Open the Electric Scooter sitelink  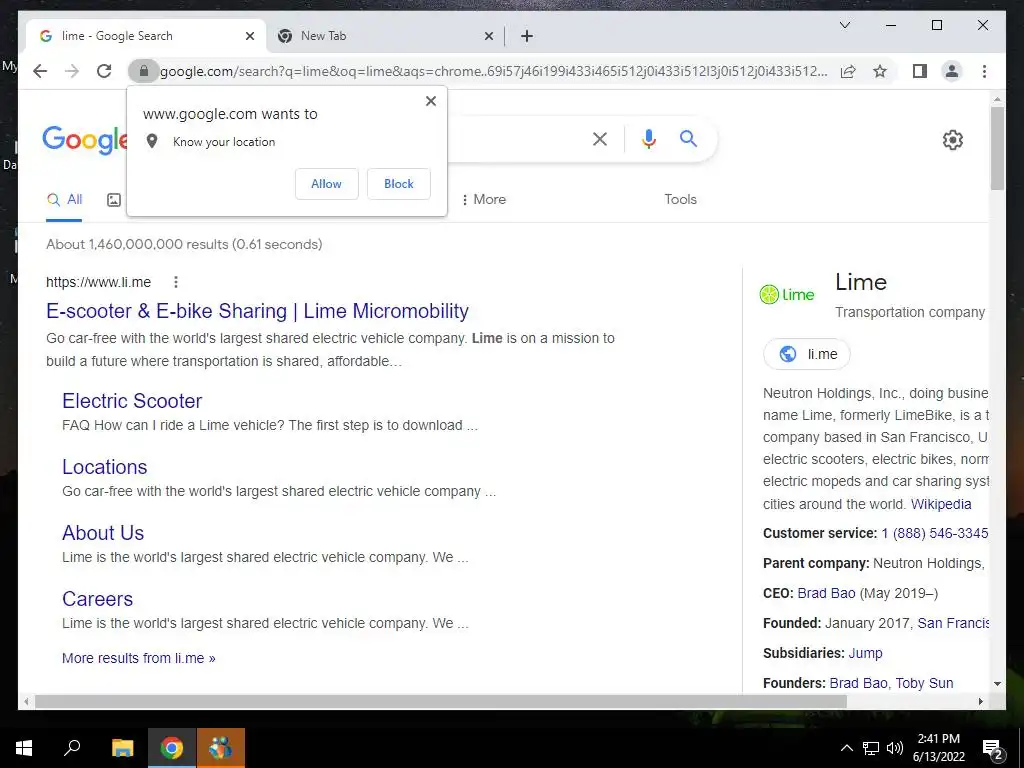click(x=132, y=400)
